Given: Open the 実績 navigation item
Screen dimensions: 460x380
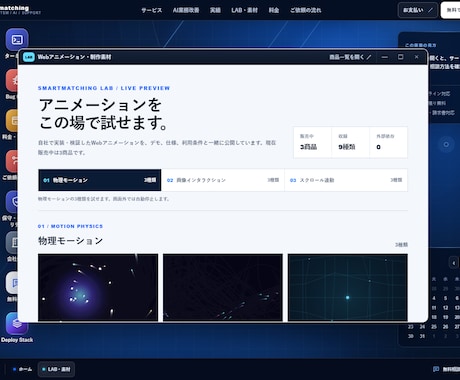Looking at the screenshot, I should coord(215,10).
